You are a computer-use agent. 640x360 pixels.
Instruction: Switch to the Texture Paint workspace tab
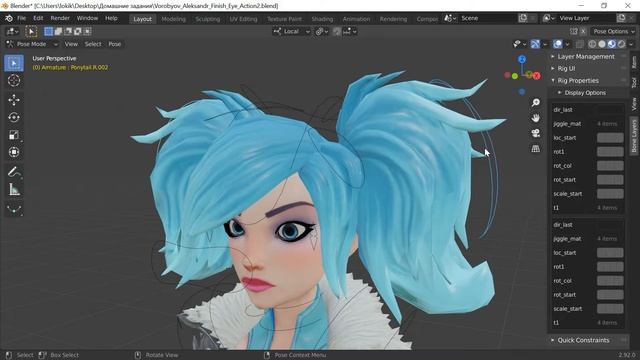click(284, 19)
